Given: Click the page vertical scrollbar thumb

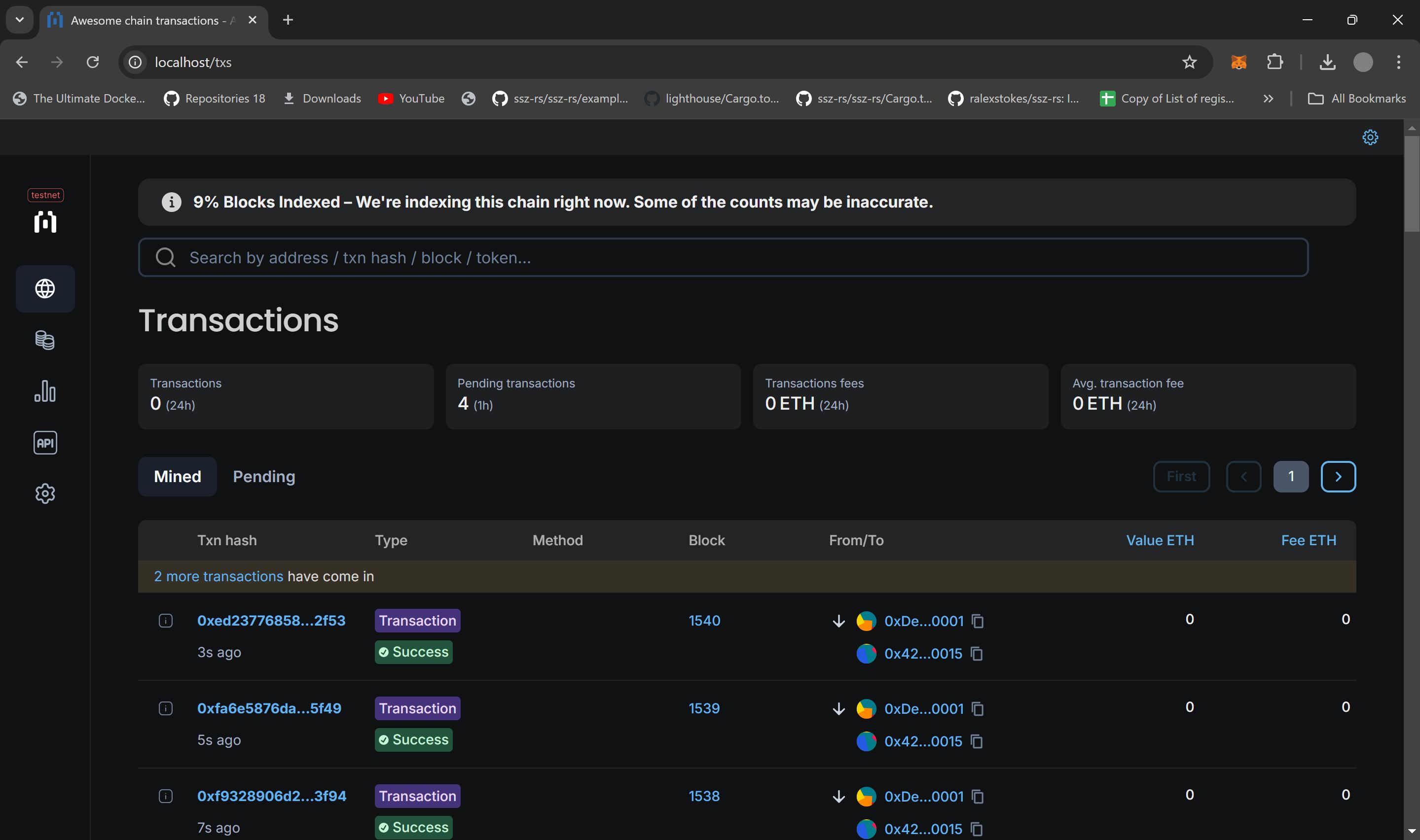Looking at the screenshot, I should pos(1412,184).
